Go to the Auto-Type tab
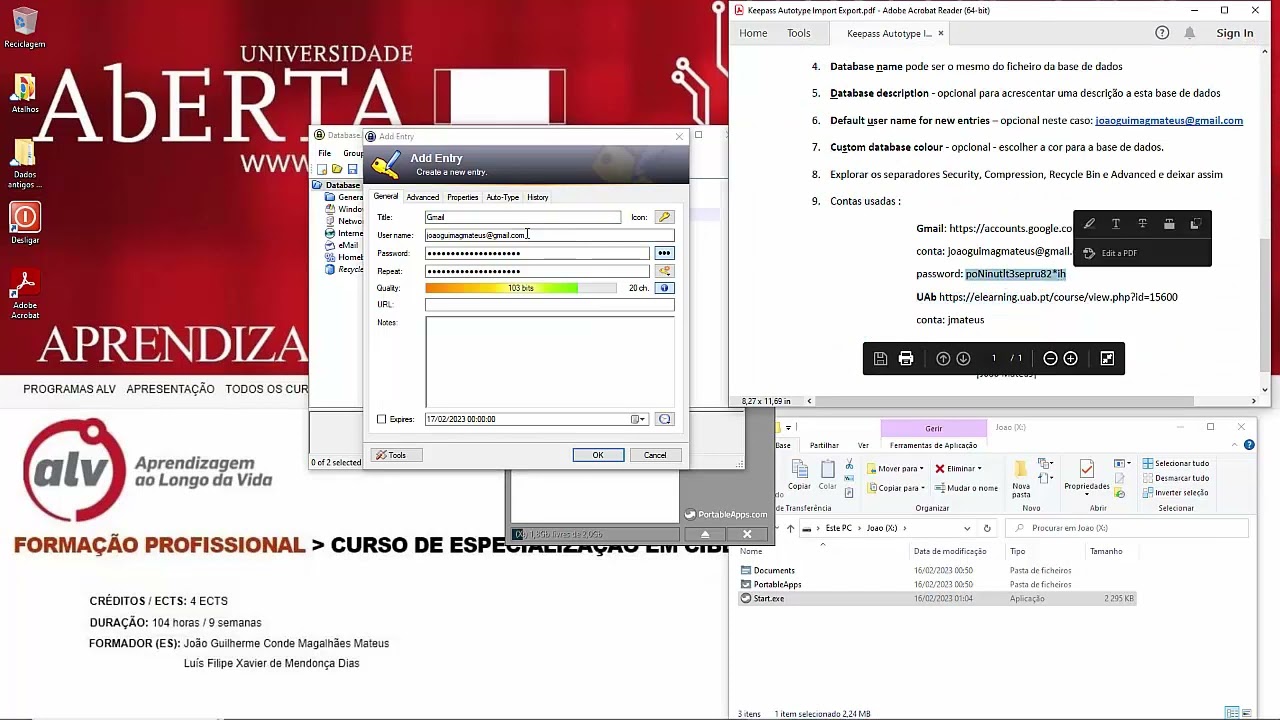 502,197
